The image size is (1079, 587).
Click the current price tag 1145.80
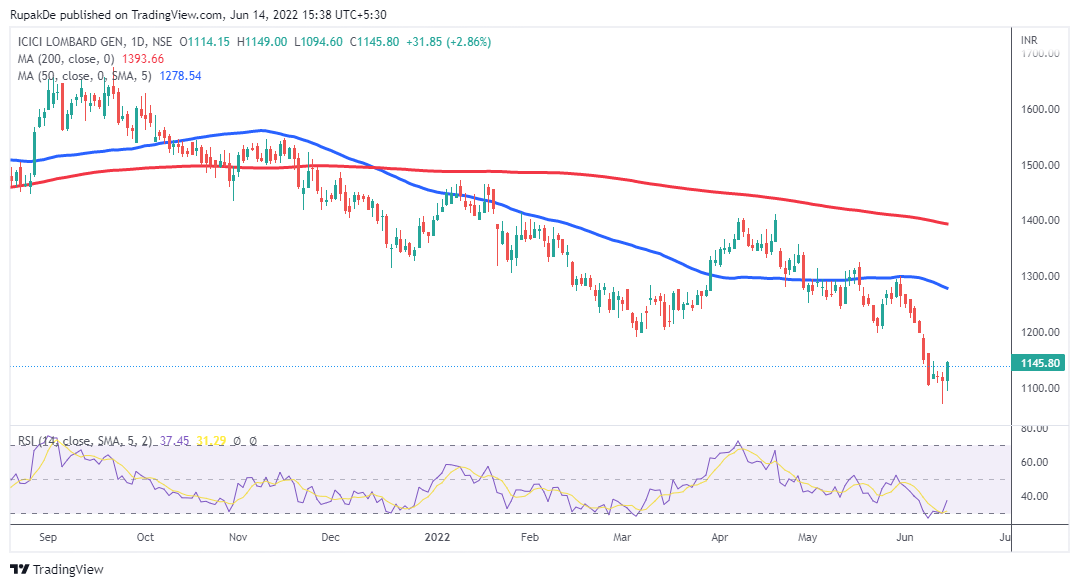(x=1039, y=363)
